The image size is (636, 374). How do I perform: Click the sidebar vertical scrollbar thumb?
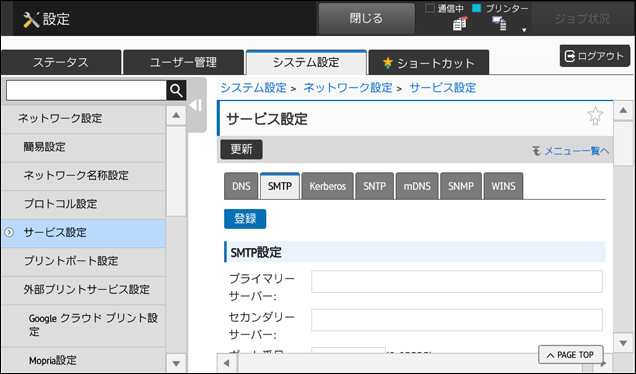(x=176, y=172)
